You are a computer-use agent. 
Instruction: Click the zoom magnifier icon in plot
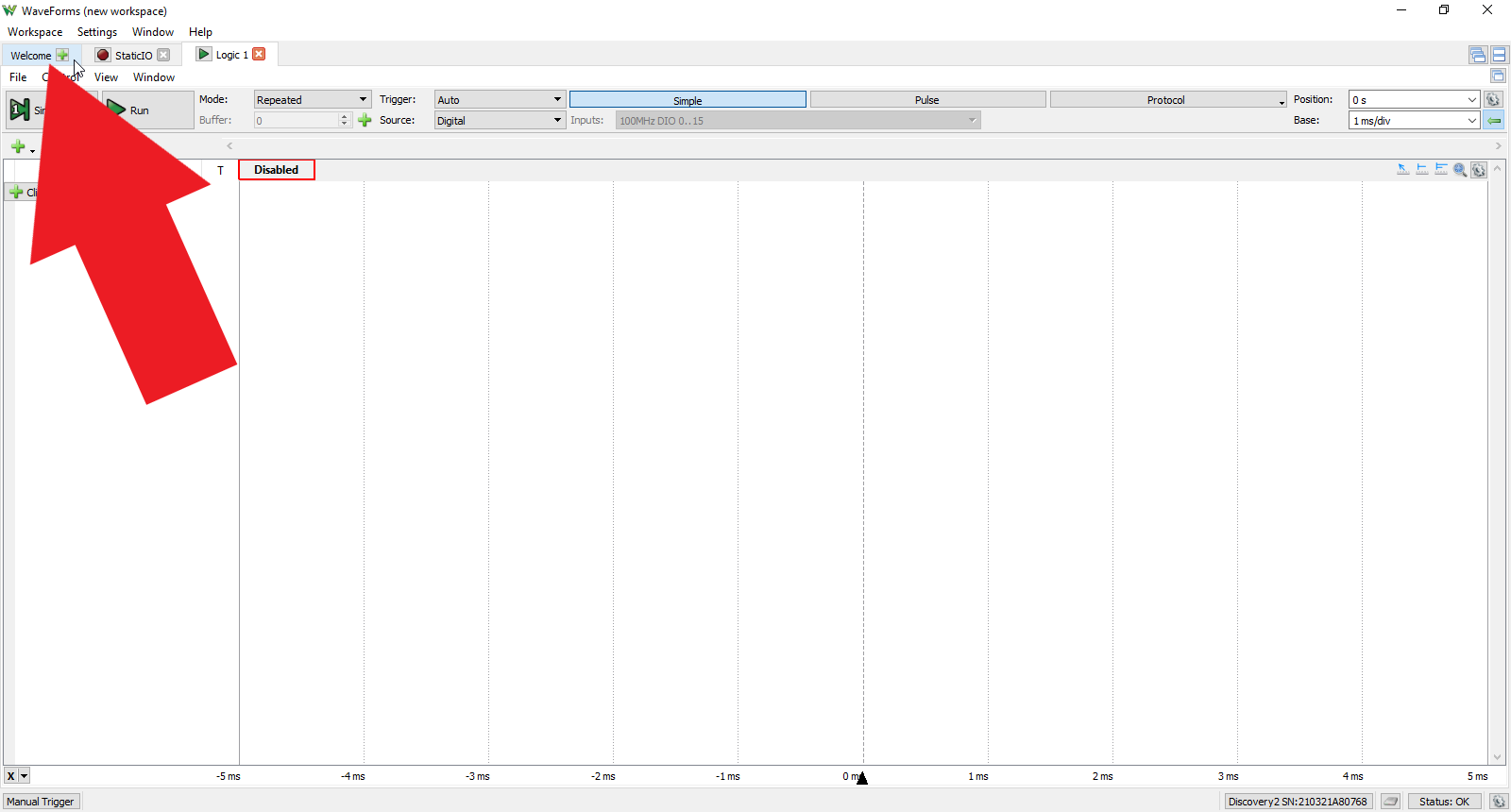point(1460,170)
